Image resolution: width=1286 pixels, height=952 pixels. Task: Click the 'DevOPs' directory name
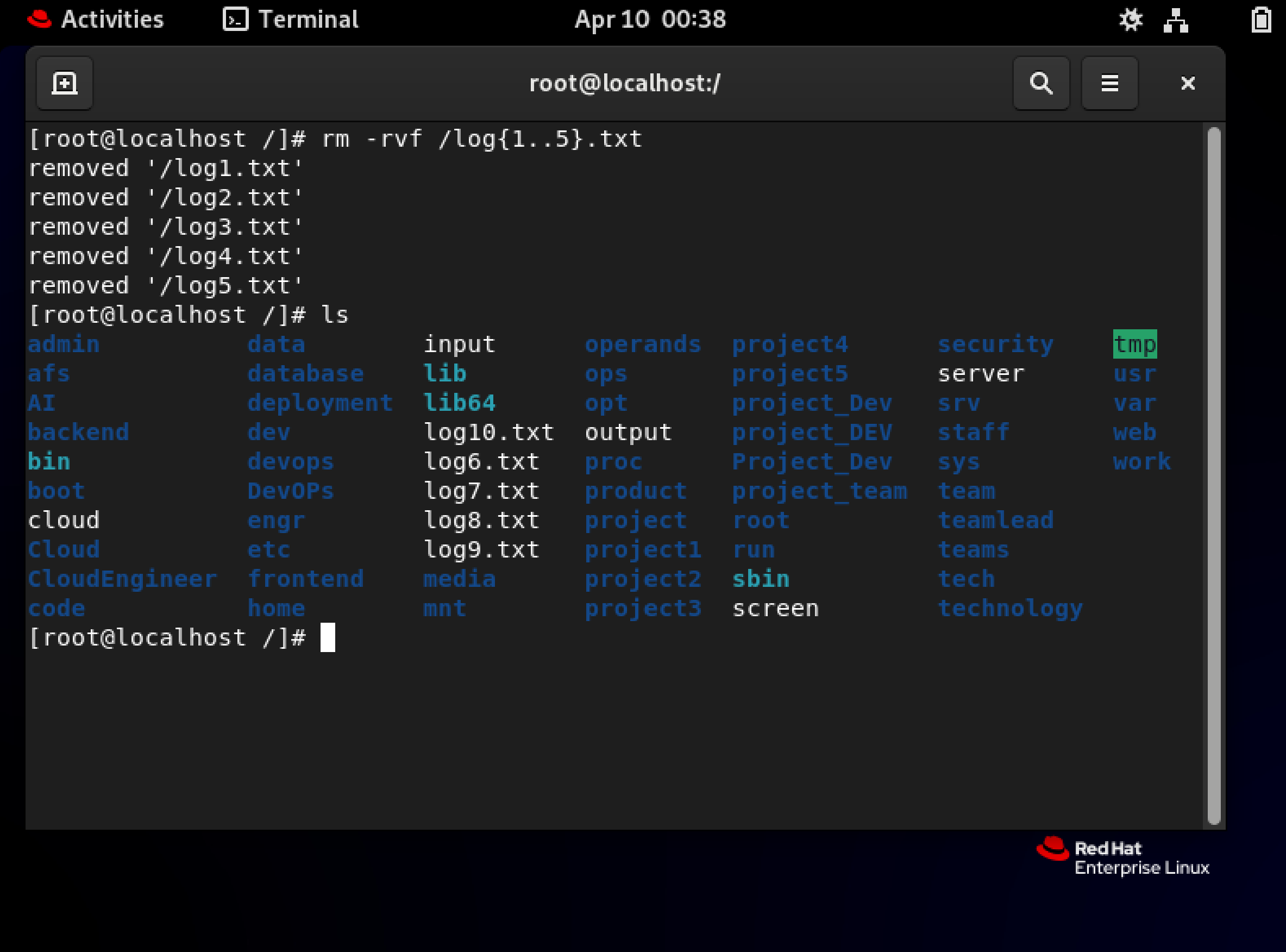click(291, 491)
